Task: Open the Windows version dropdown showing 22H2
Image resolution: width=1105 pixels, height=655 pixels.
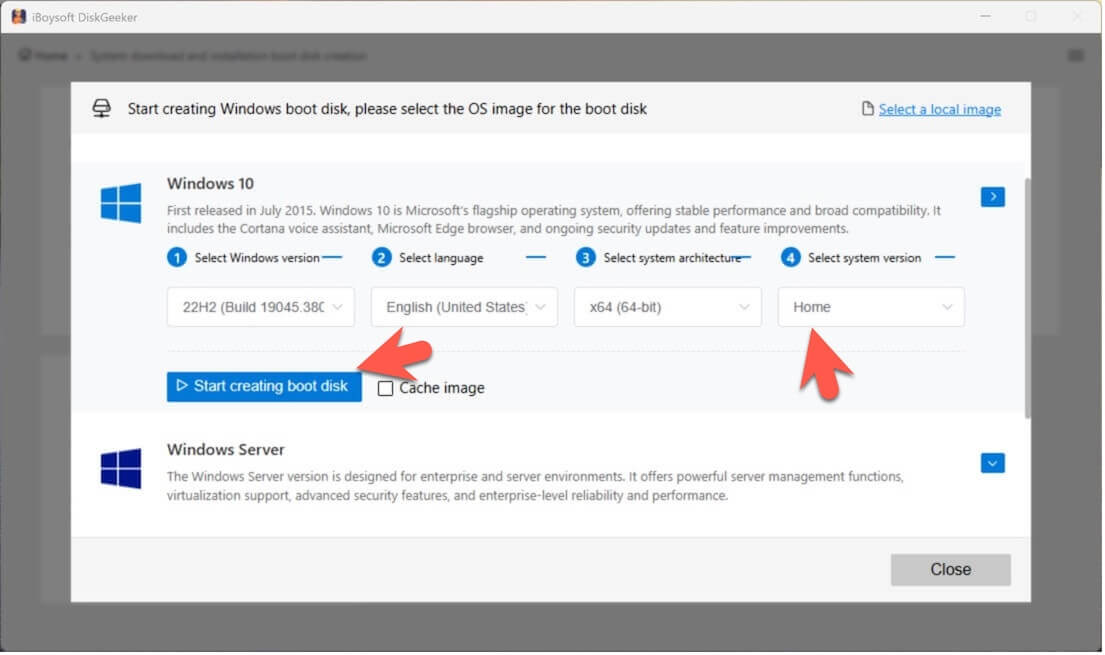Action: coord(261,307)
